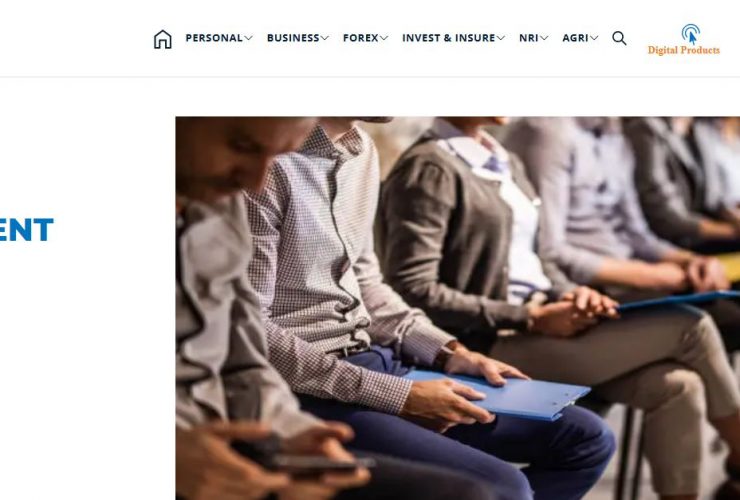
Task: Expand the chevron next to PERSONAL
Action: click(x=248, y=38)
